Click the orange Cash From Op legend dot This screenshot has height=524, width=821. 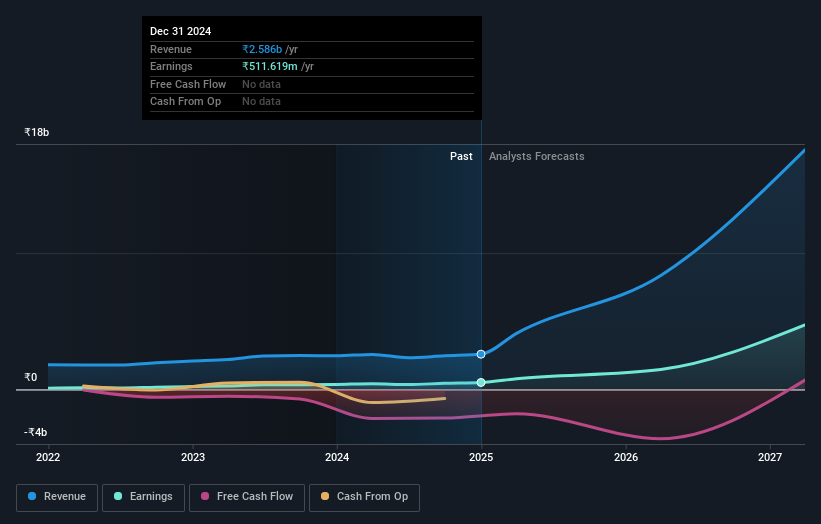[x=325, y=496]
